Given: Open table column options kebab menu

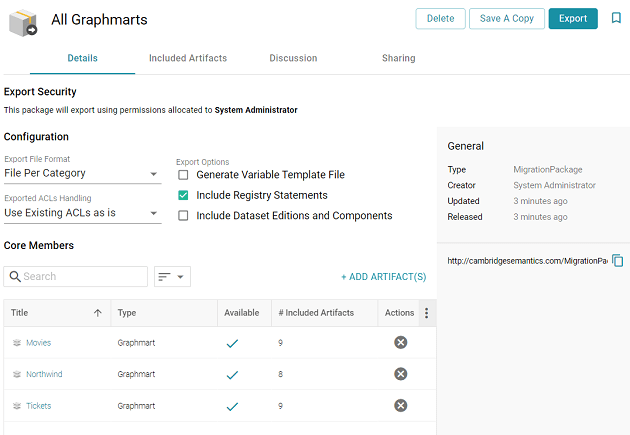Looking at the screenshot, I should [426, 313].
